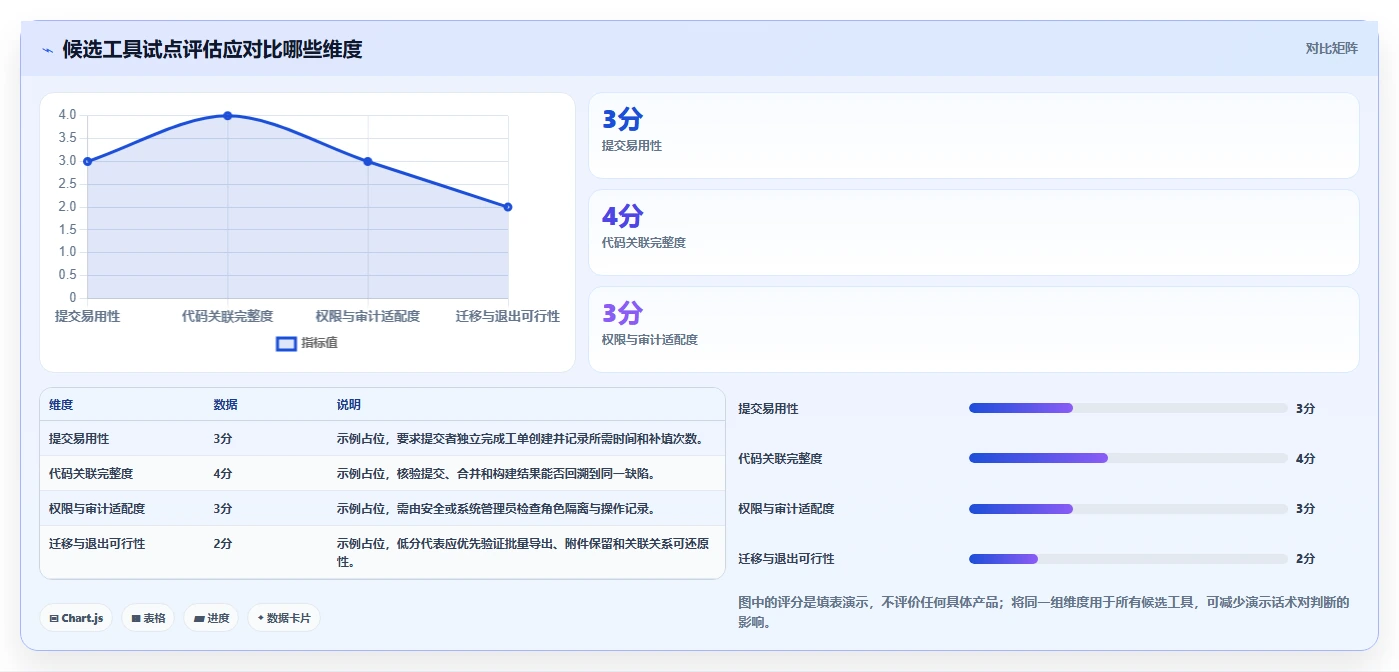This screenshot has width=1399, height=672.
Task: Click the 2分 value in the table
Action: click(x=222, y=543)
